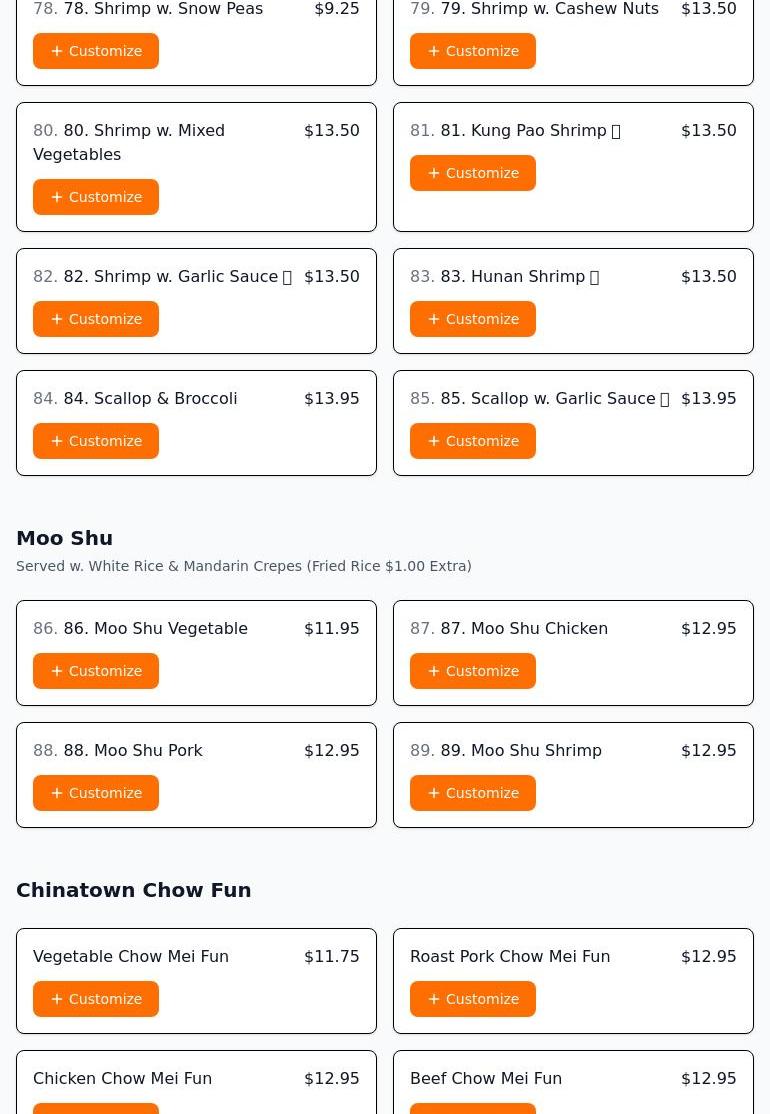The width and height of the screenshot is (770, 1114).
Task: Click Customize for Kung Pao Shrimp
Action: 472,173
